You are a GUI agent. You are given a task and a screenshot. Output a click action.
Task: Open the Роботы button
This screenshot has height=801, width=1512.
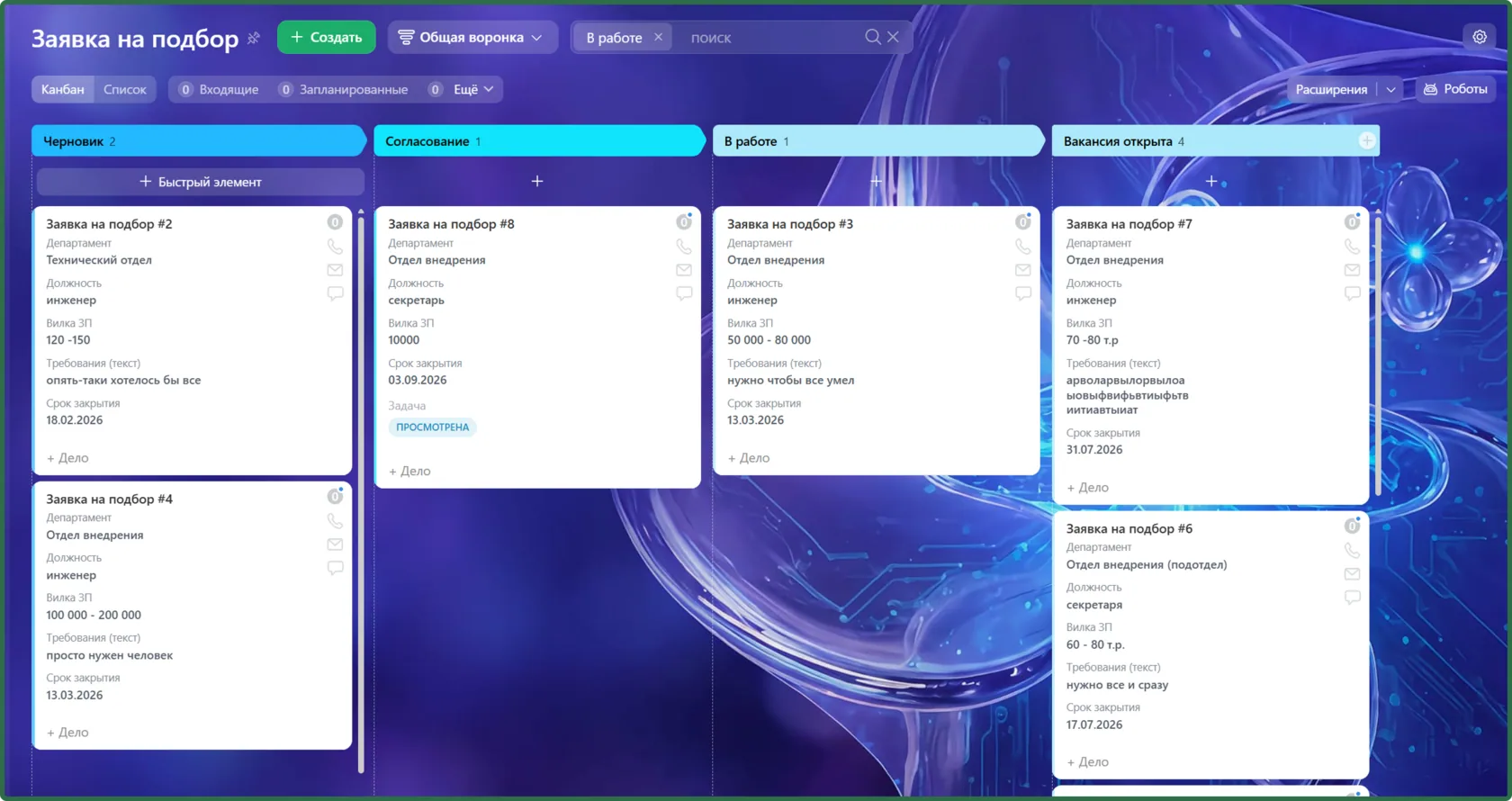tap(1455, 89)
